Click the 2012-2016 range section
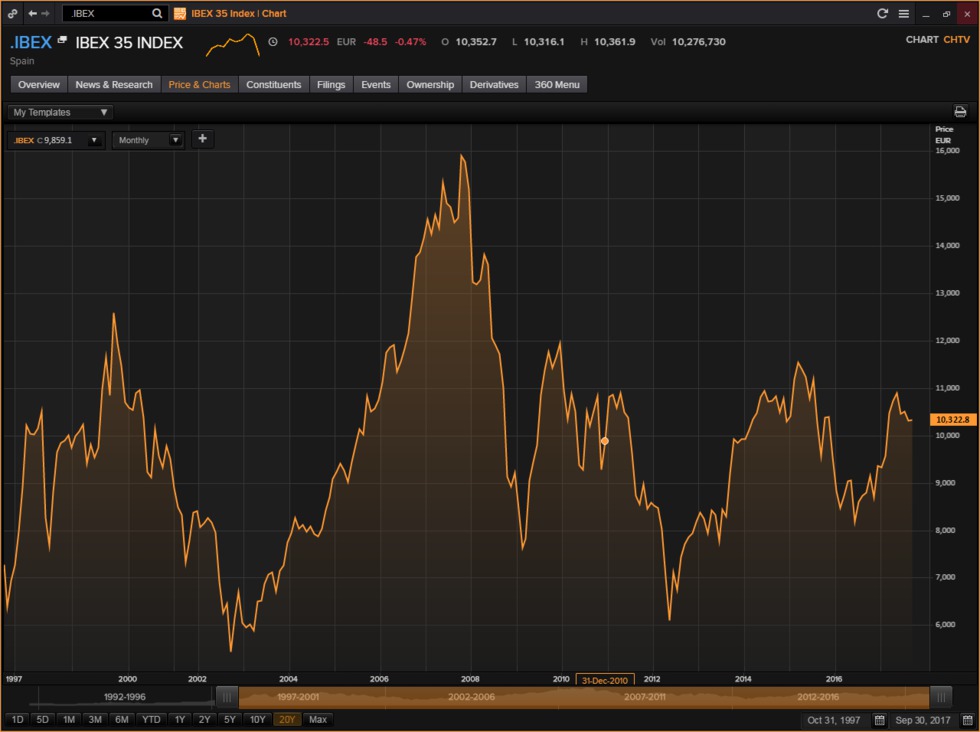 coord(818,696)
